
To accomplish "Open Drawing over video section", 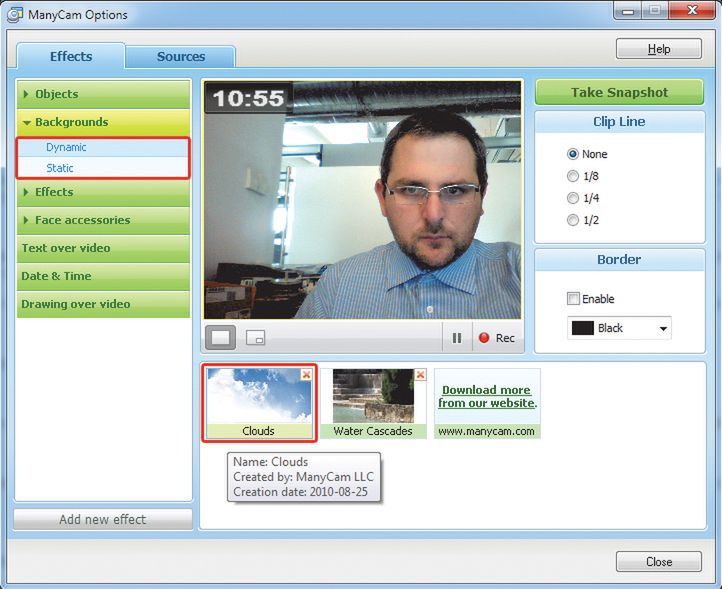I will (103, 304).
